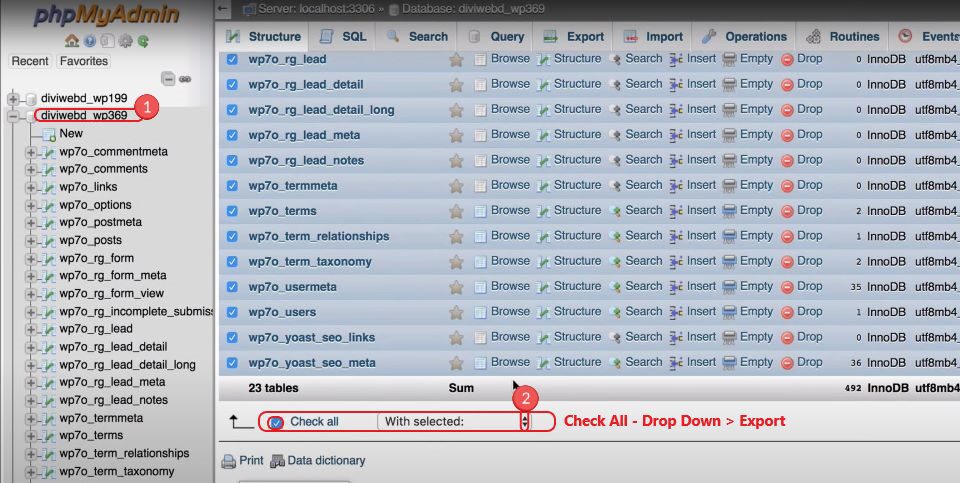The width and height of the screenshot is (960, 483).
Task: Open the settings gear icon in sidebar
Action: [x=125, y=41]
